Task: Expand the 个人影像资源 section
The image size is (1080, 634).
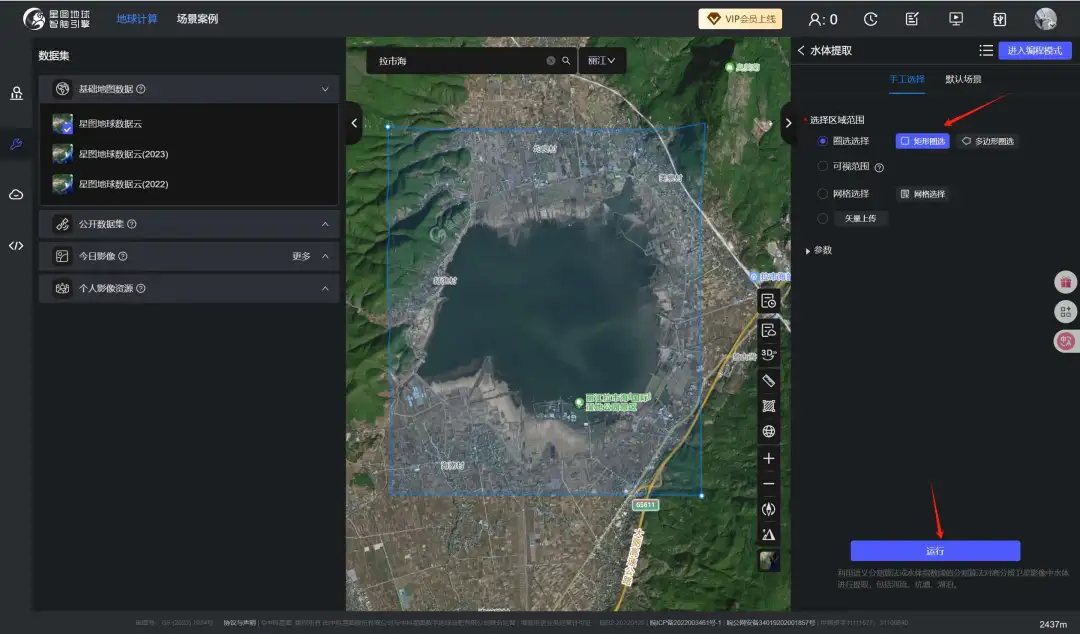Action: click(325, 288)
